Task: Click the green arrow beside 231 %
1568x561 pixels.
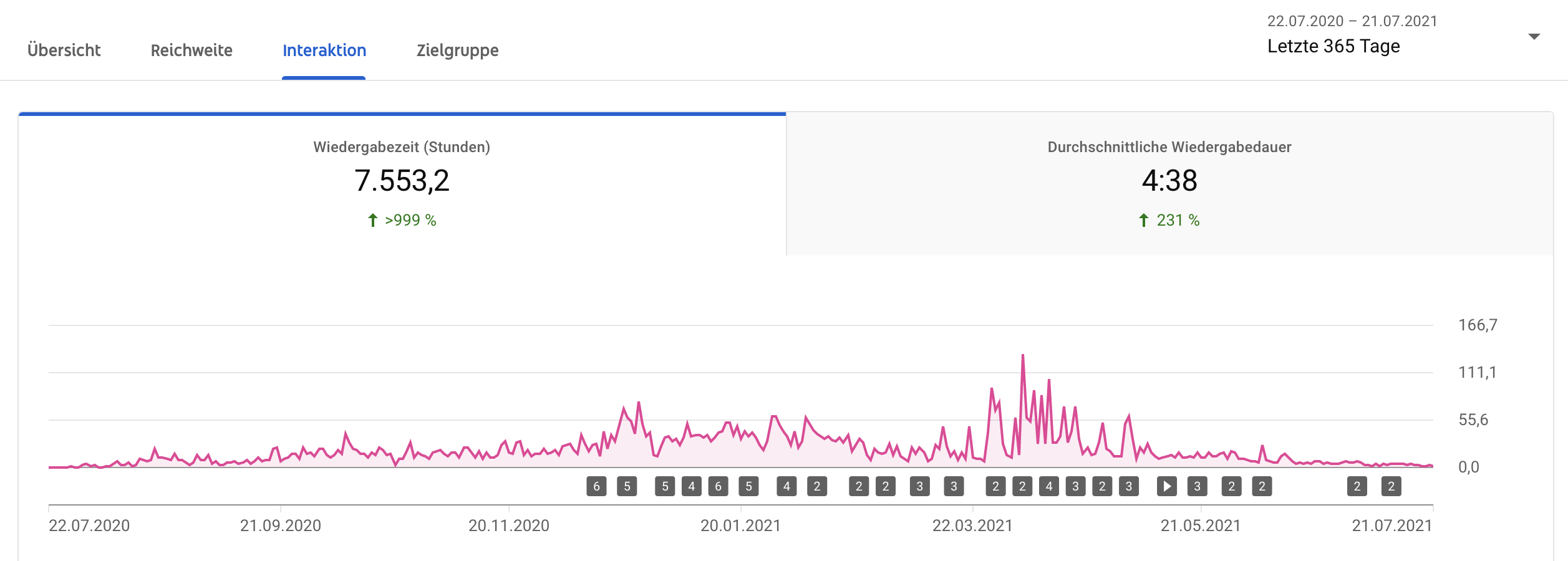Action: coord(1143,220)
